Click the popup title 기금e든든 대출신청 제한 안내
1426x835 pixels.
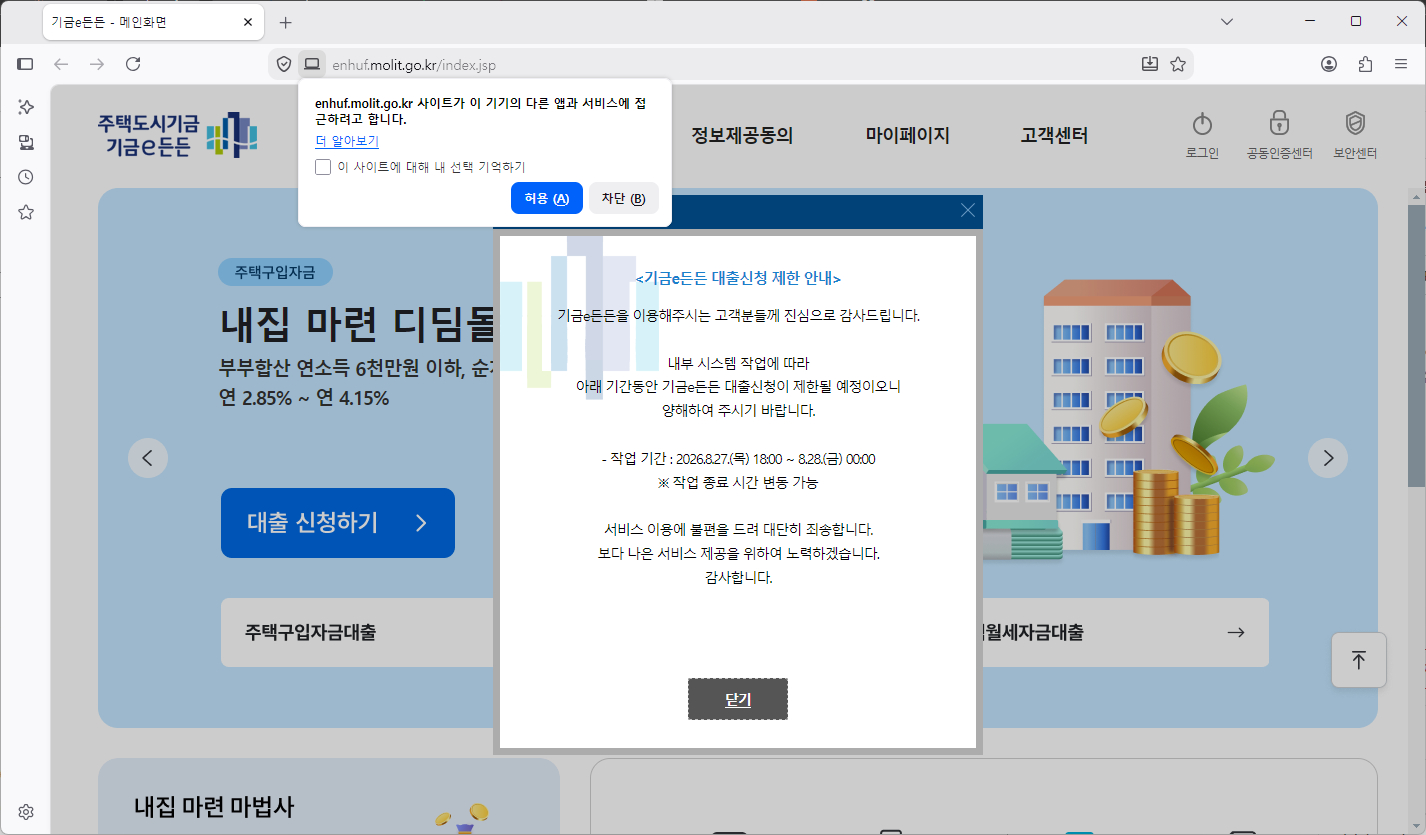click(x=738, y=278)
